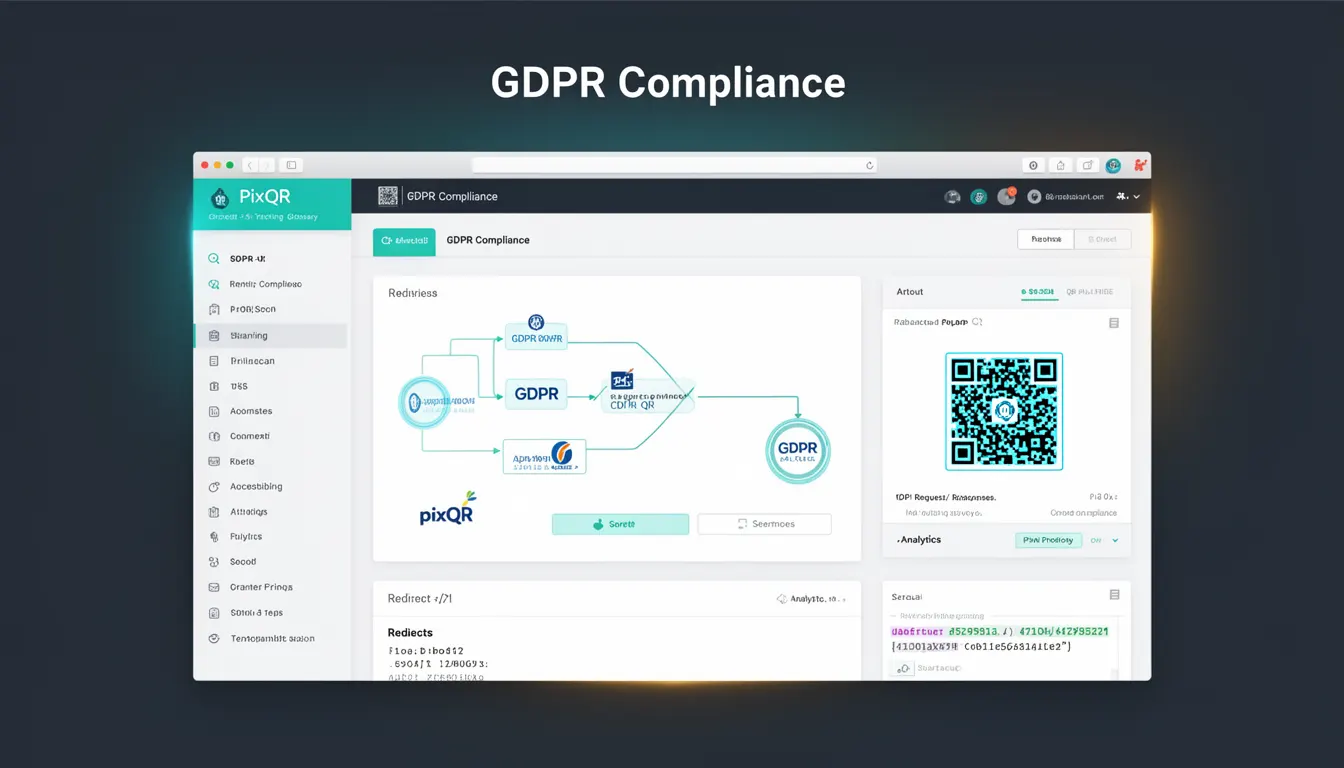
Task: Click the greyed button beside Raohoe
Action: tap(1103, 239)
